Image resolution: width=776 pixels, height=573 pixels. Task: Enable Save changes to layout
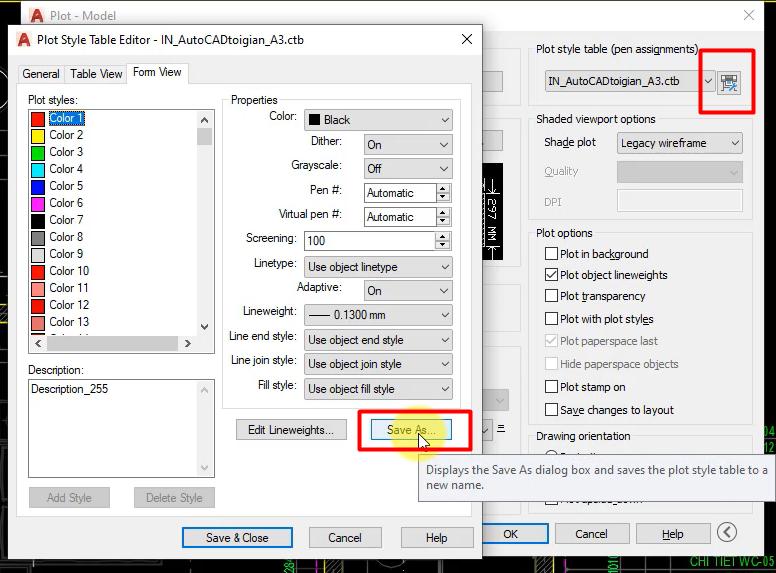(x=551, y=410)
